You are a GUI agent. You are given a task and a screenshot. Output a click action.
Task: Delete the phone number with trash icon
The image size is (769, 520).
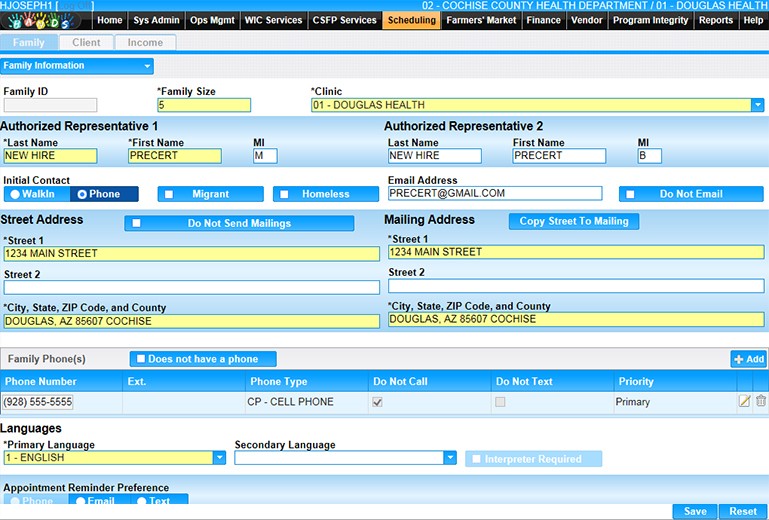tap(760, 401)
